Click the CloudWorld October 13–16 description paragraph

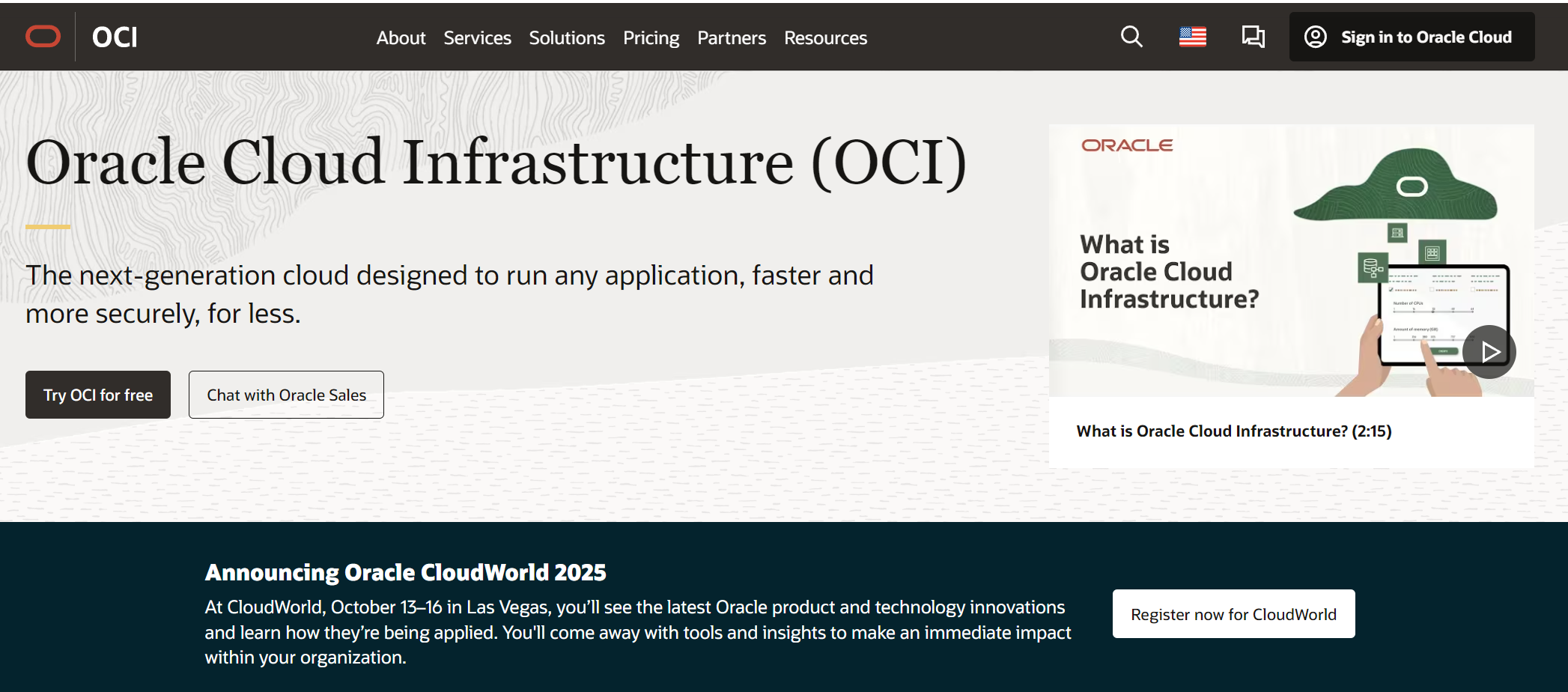(637, 632)
